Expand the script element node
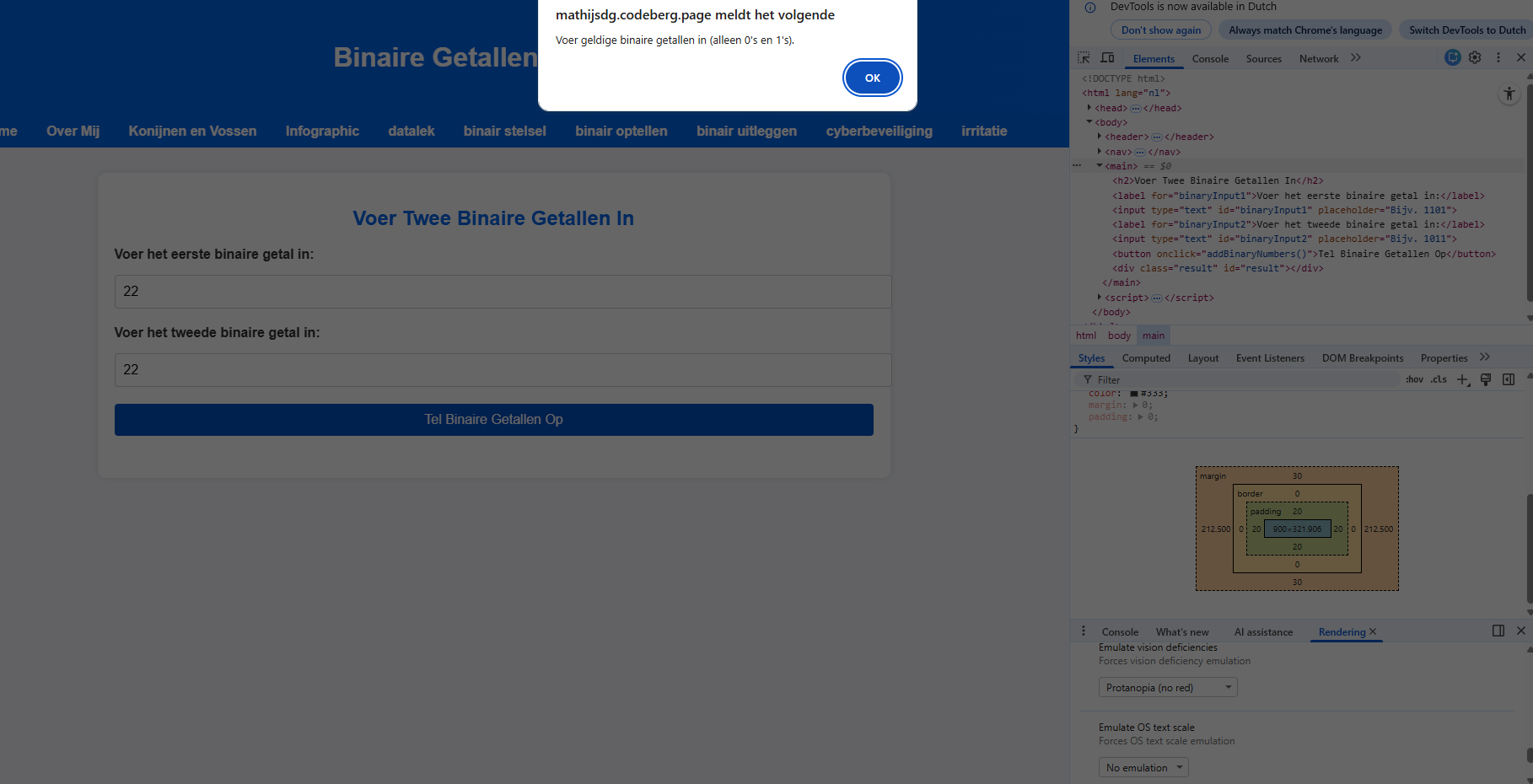This screenshot has height=784, width=1533. pos(1100,298)
